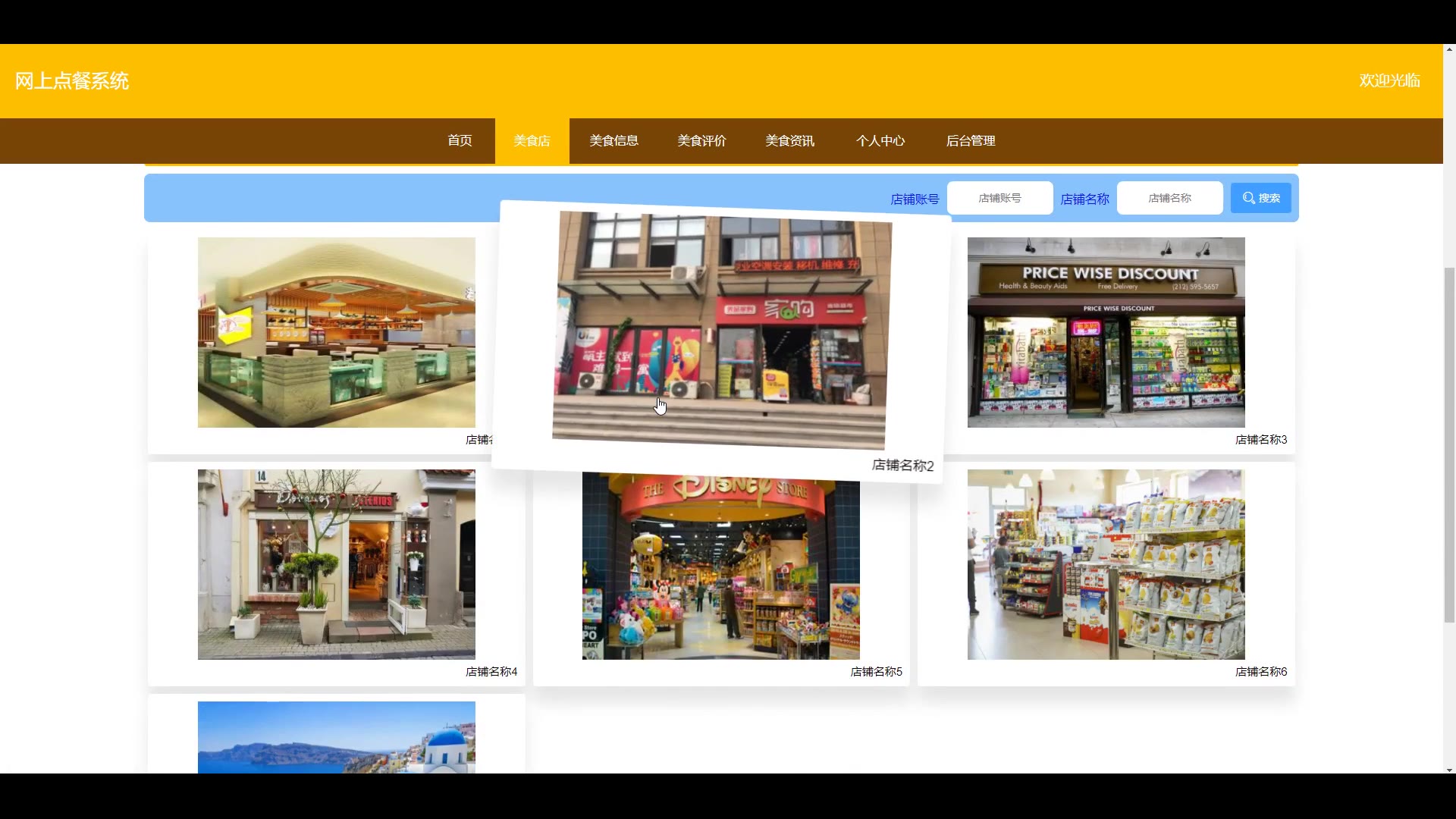Click the 店铺名称2 caption

pos(902,465)
